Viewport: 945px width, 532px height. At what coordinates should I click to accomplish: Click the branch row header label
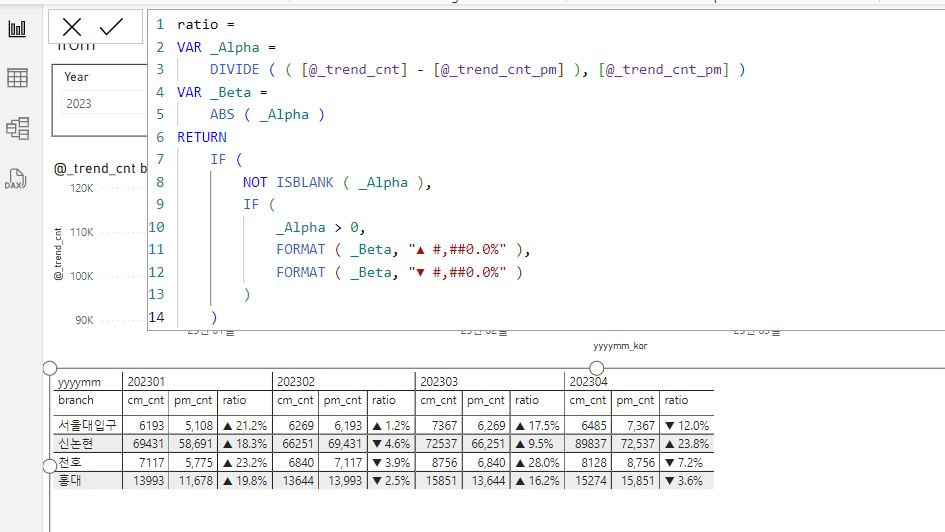(76, 400)
